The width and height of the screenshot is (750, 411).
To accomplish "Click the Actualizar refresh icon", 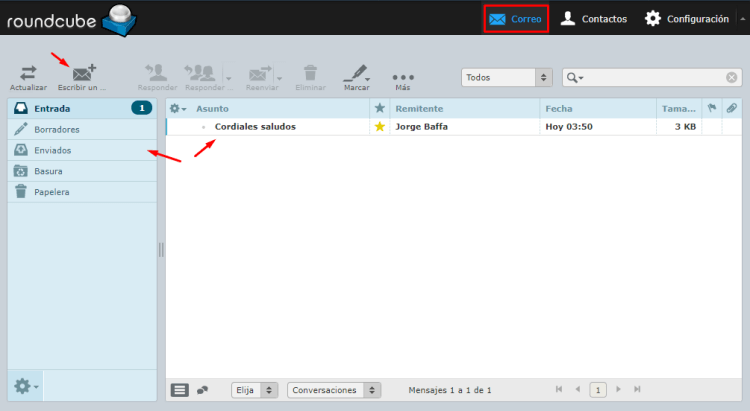I will (28, 73).
